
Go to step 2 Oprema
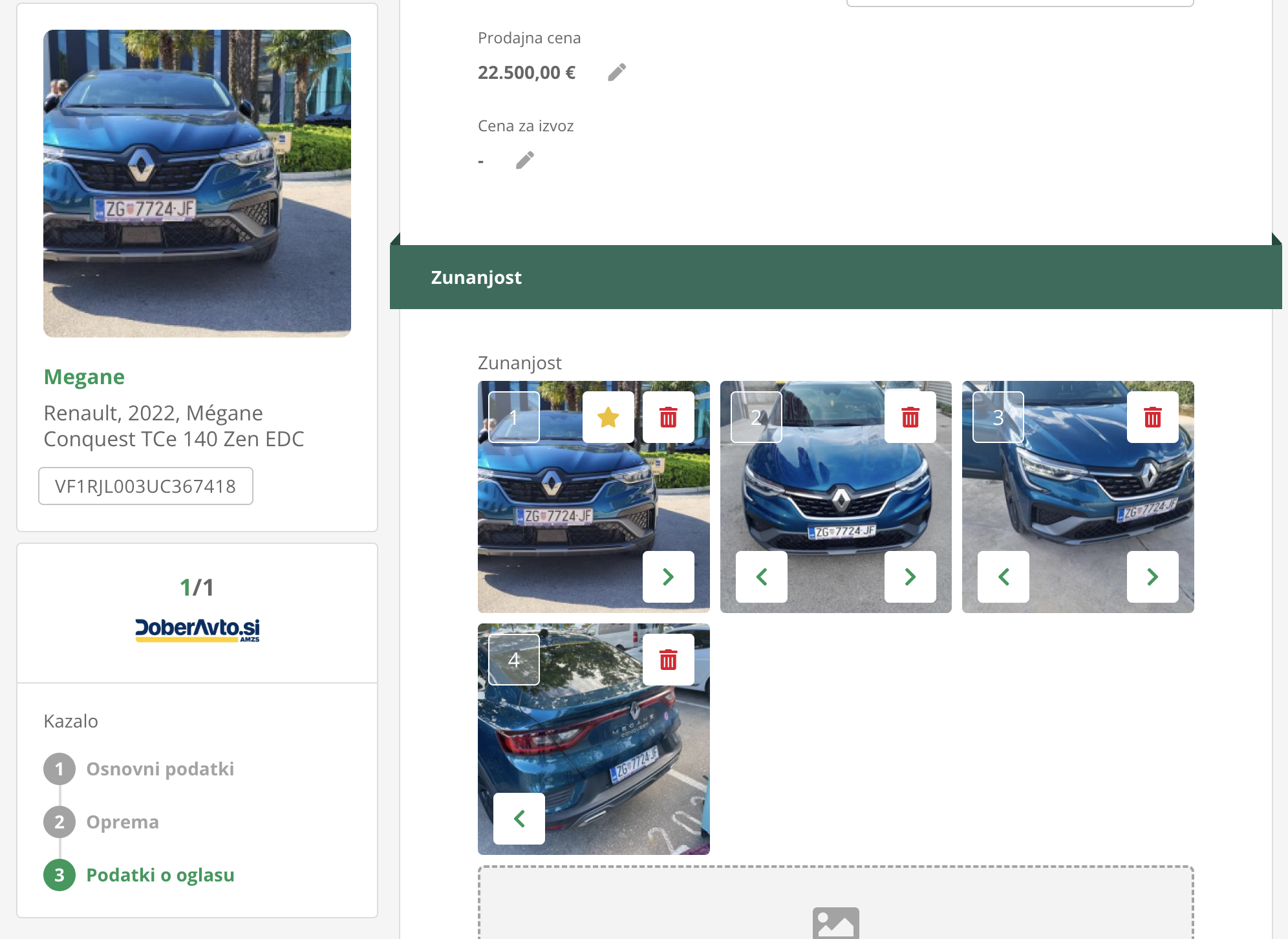coord(102,822)
